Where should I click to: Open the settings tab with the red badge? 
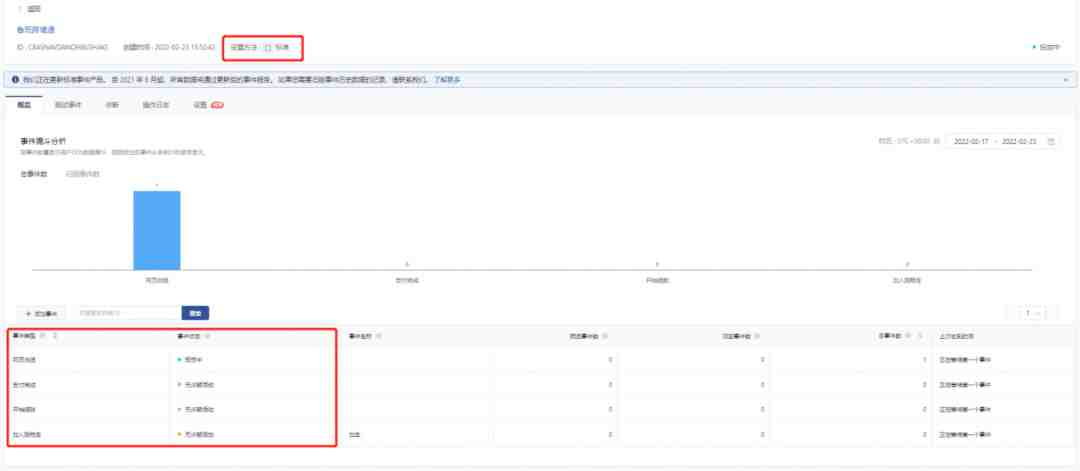pyautogui.click(x=208, y=105)
